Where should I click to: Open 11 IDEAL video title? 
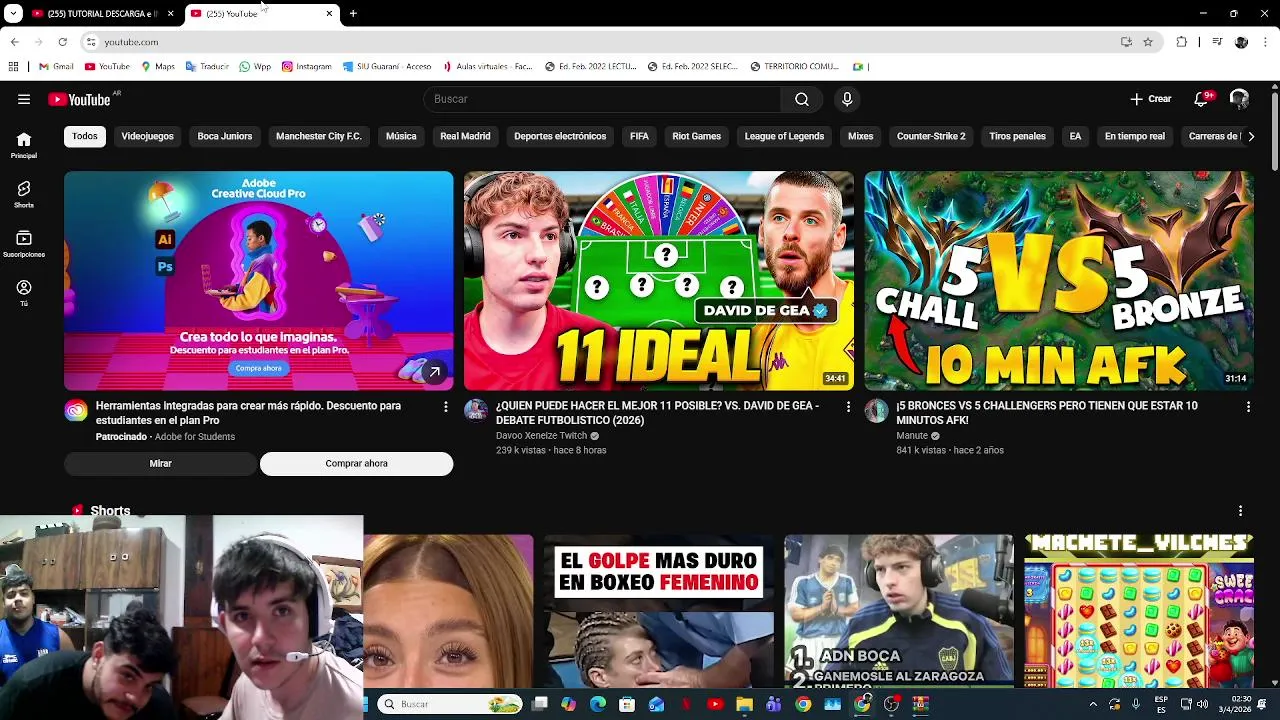[657, 413]
